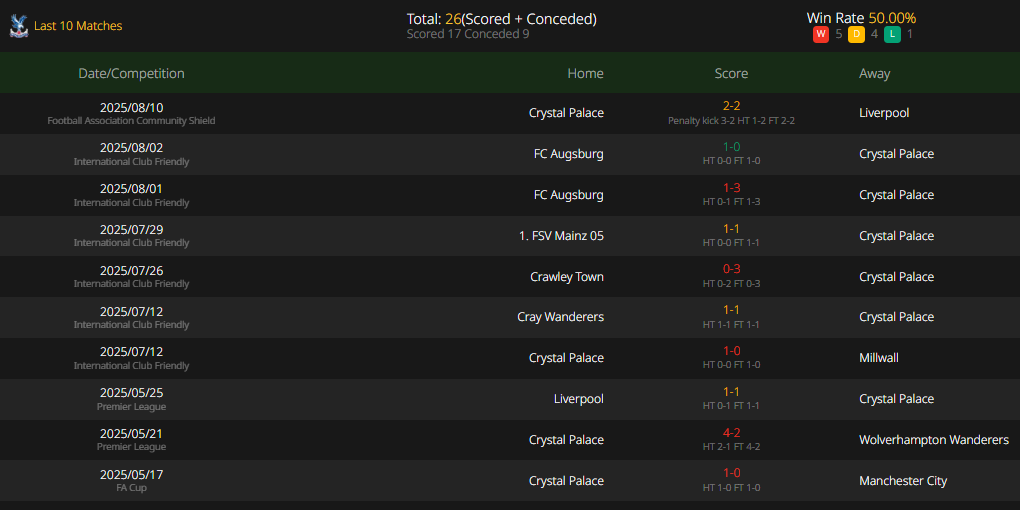Open 1. FSV Mainz 05 team link

[561, 235]
